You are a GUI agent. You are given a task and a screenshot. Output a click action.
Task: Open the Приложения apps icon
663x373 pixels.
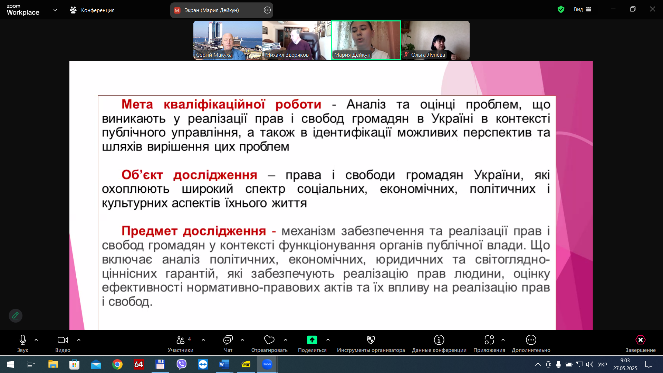coord(489,340)
